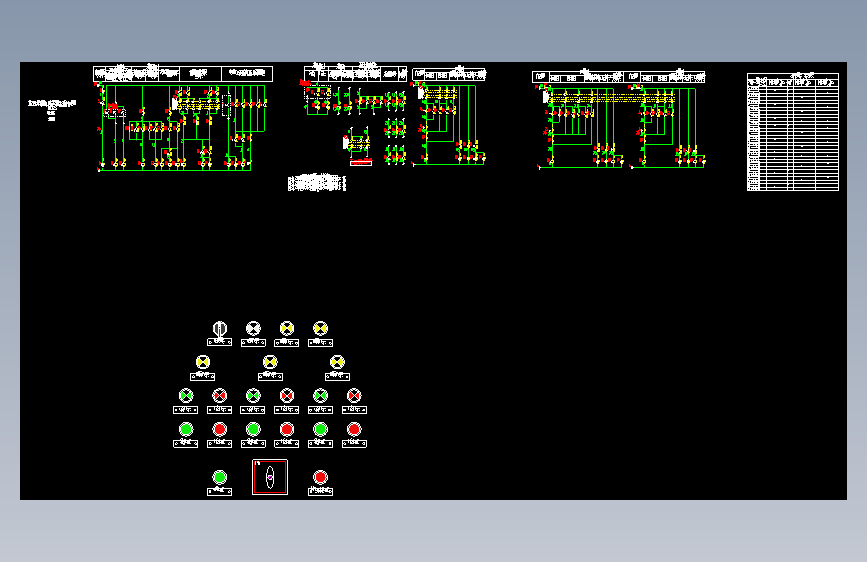
Task: Select the red-framed meter box at the panel bottom
Action: click(x=270, y=477)
